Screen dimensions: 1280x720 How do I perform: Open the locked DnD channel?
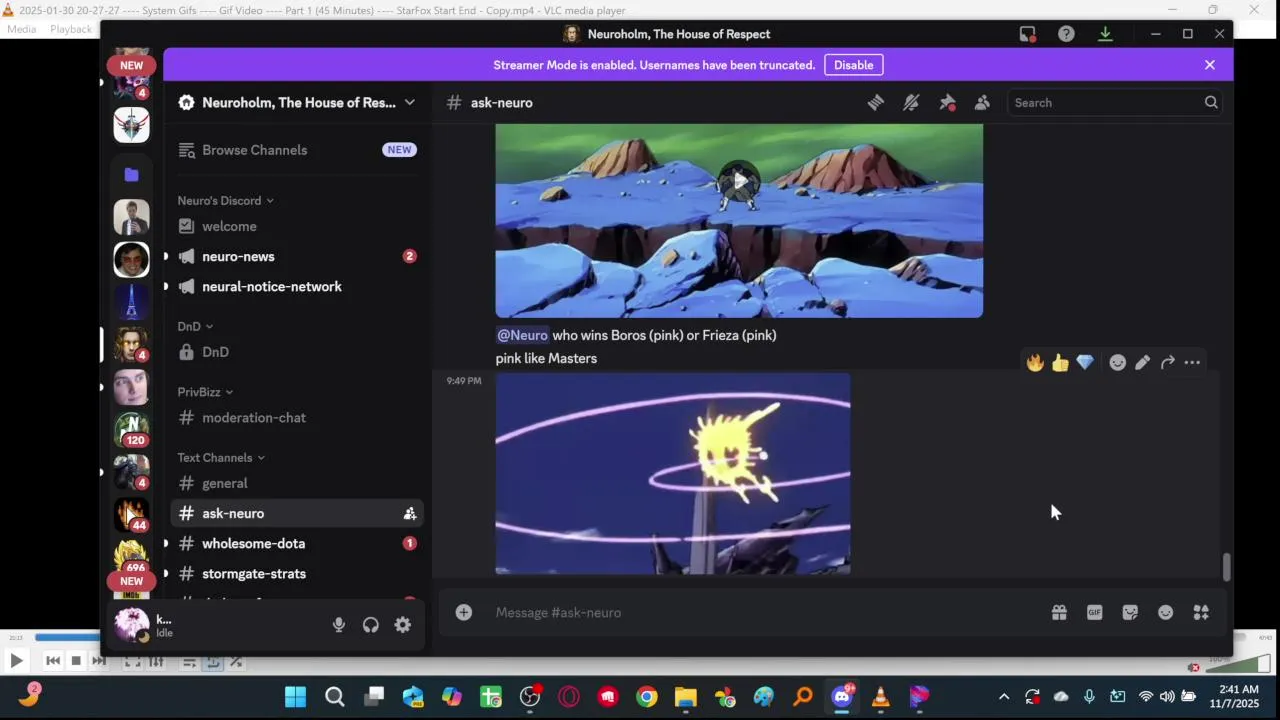coord(297,352)
